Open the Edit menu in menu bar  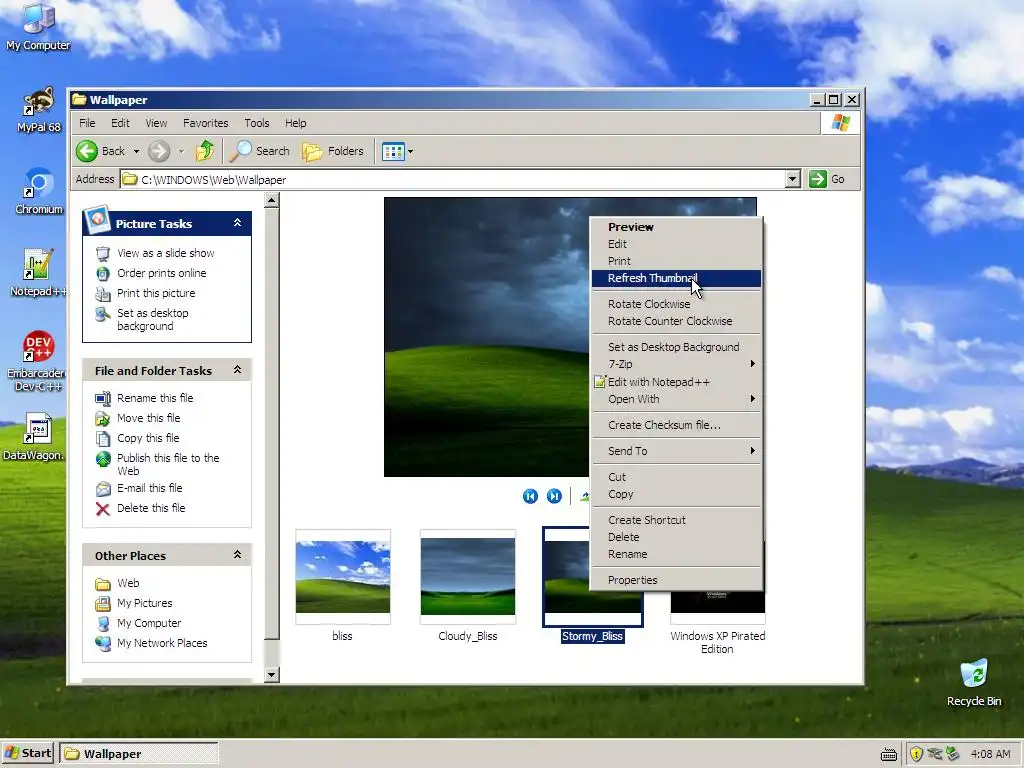tap(120, 123)
